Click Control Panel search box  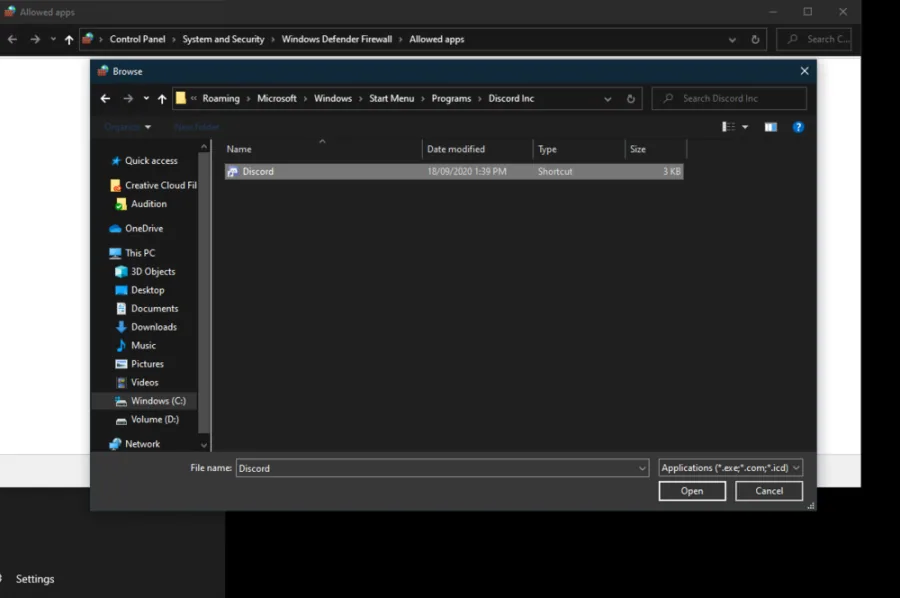pos(814,39)
